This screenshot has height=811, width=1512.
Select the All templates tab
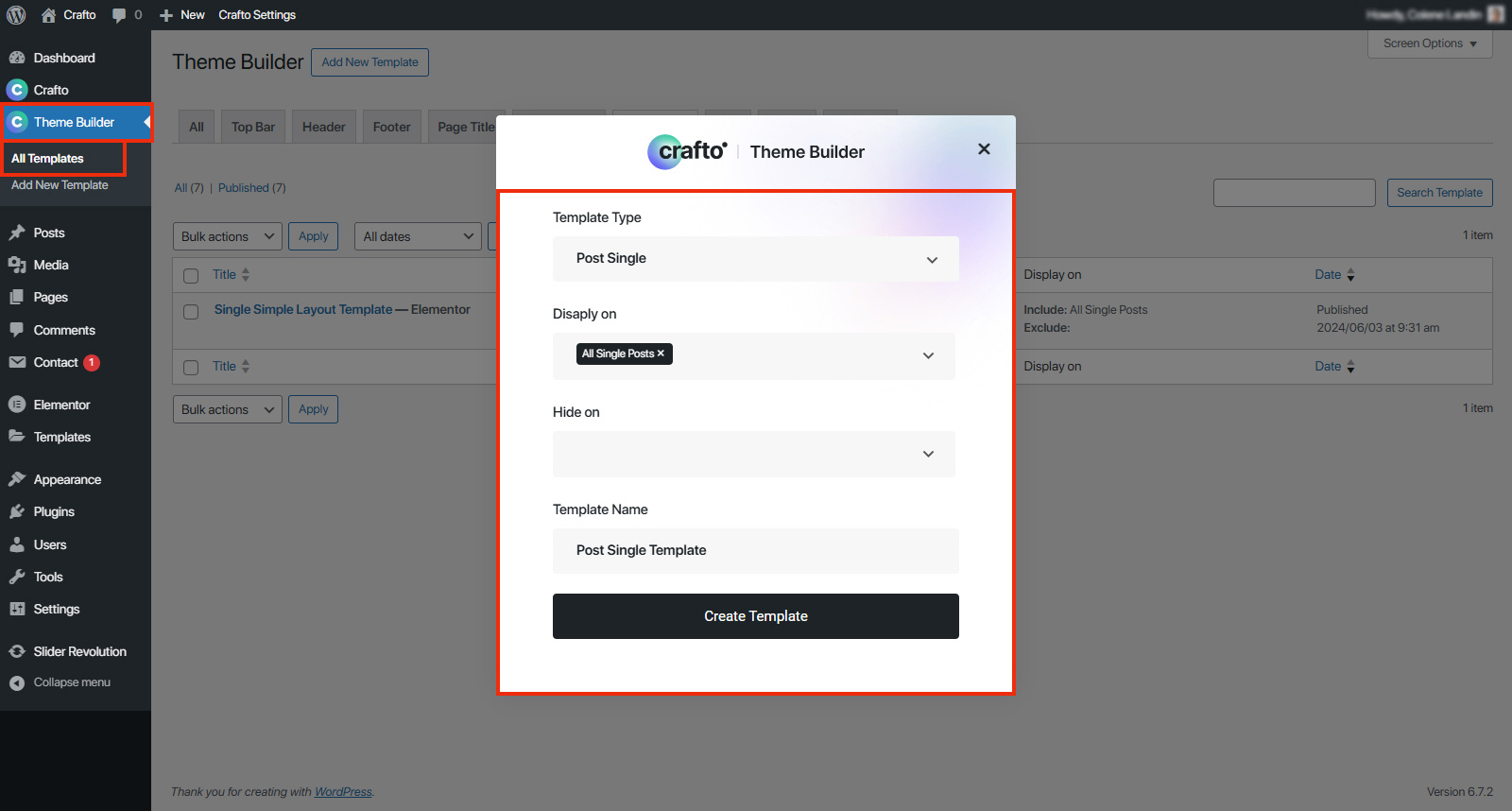(197, 127)
